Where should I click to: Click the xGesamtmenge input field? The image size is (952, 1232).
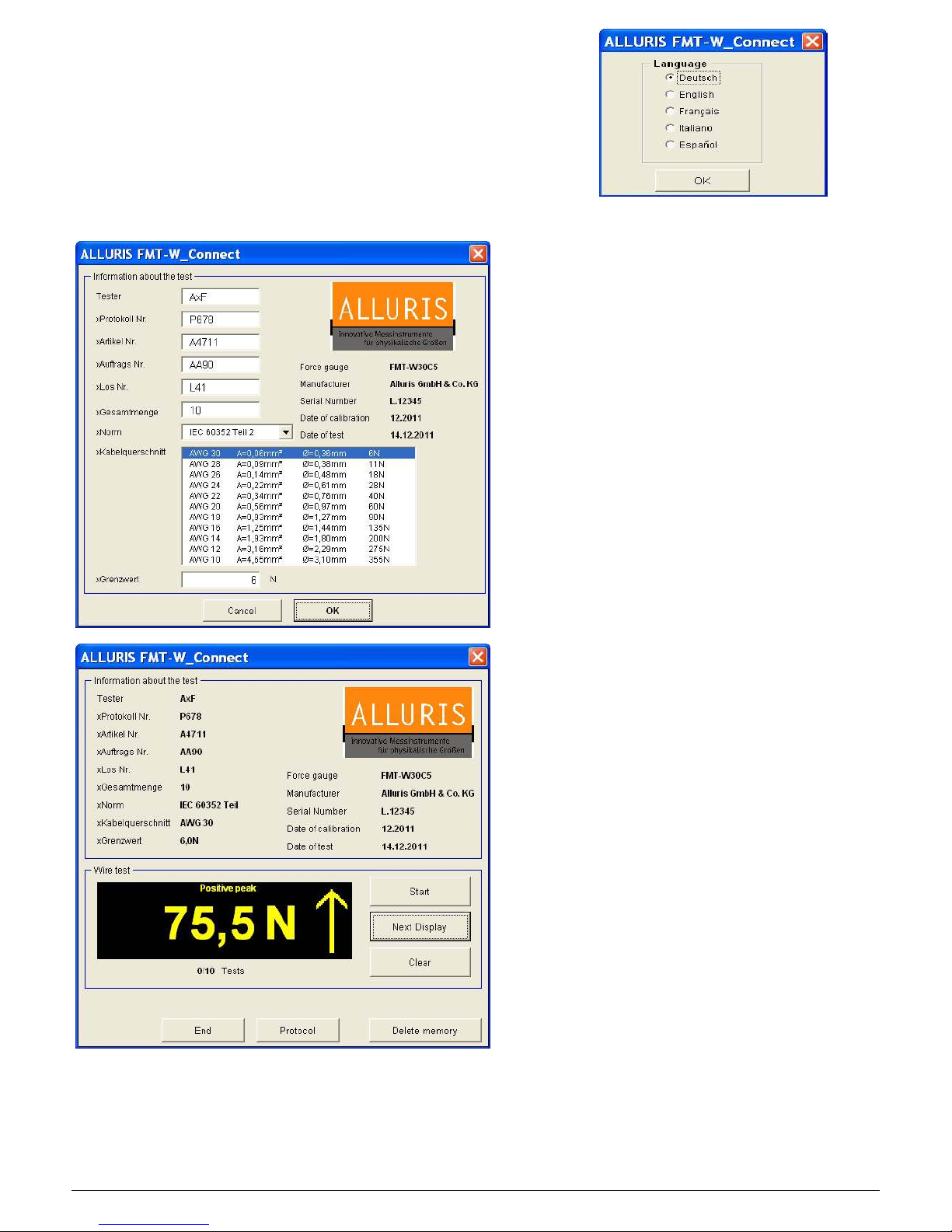coord(221,410)
